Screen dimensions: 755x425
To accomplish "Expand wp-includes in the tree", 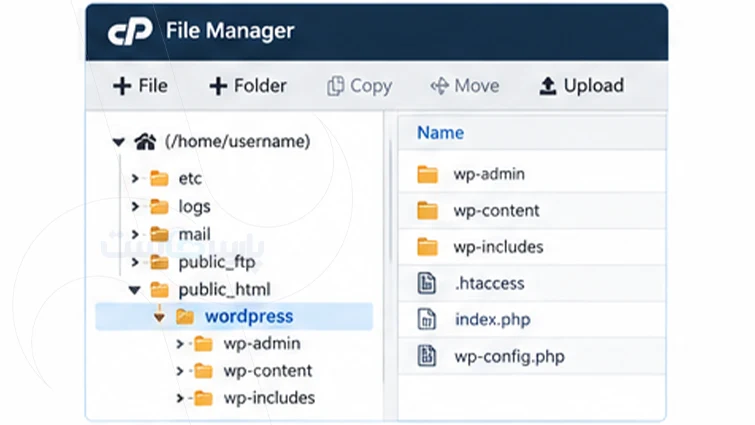I will (180, 399).
